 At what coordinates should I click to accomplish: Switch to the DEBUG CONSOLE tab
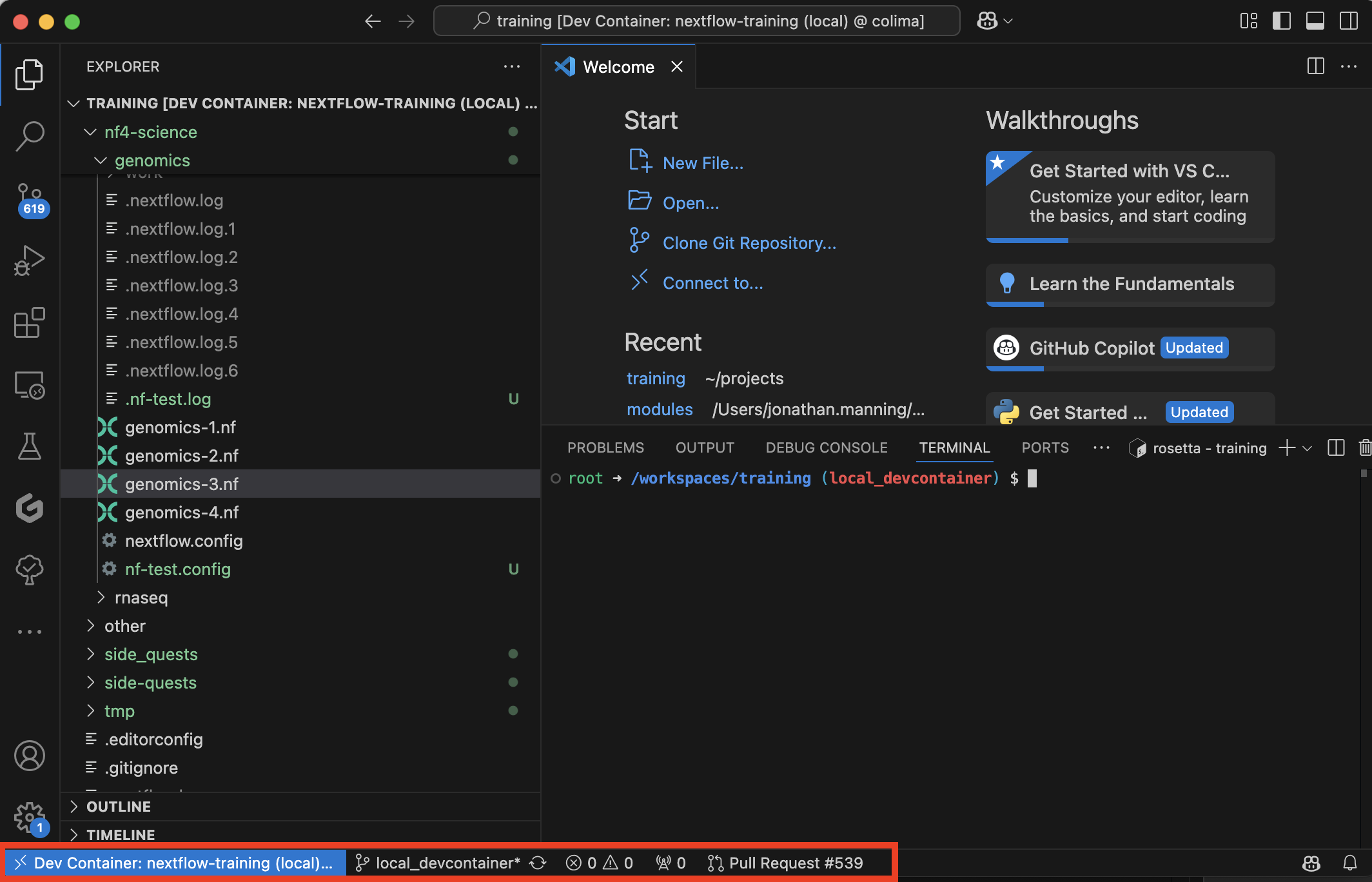pos(827,448)
